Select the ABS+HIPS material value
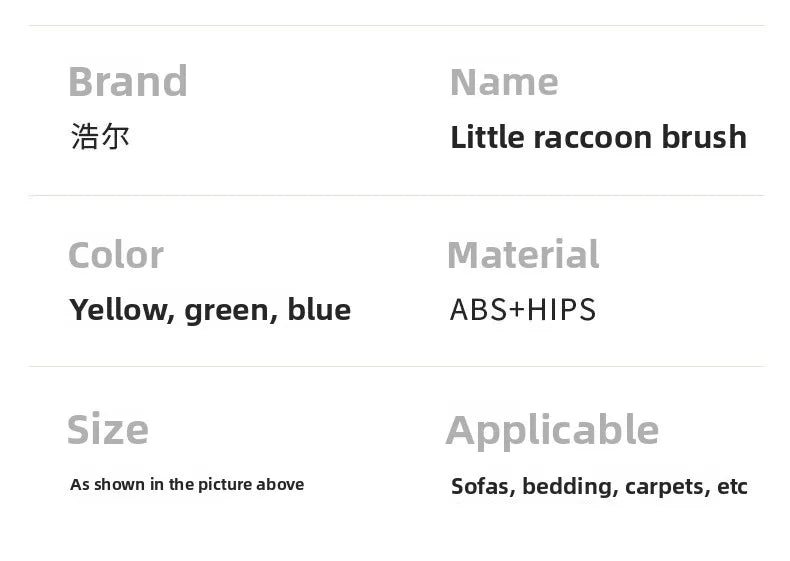Viewport: 790px width, 561px height. point(522,310)
